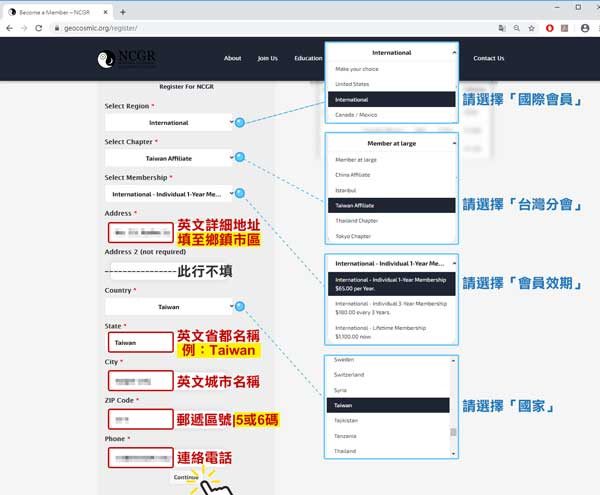Open the Country dropdown showing Taiwan

click(170, 307)
